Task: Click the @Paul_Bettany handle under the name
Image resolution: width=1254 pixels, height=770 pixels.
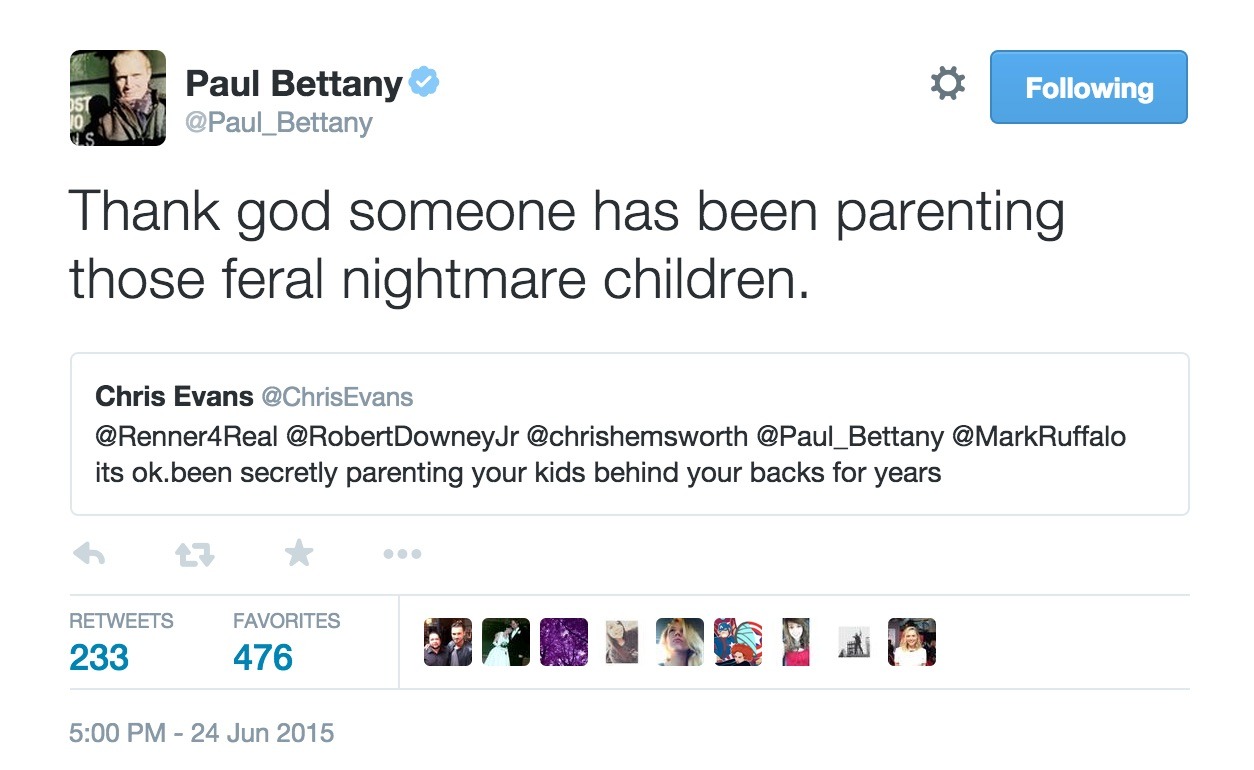Action: click(279, 123)
